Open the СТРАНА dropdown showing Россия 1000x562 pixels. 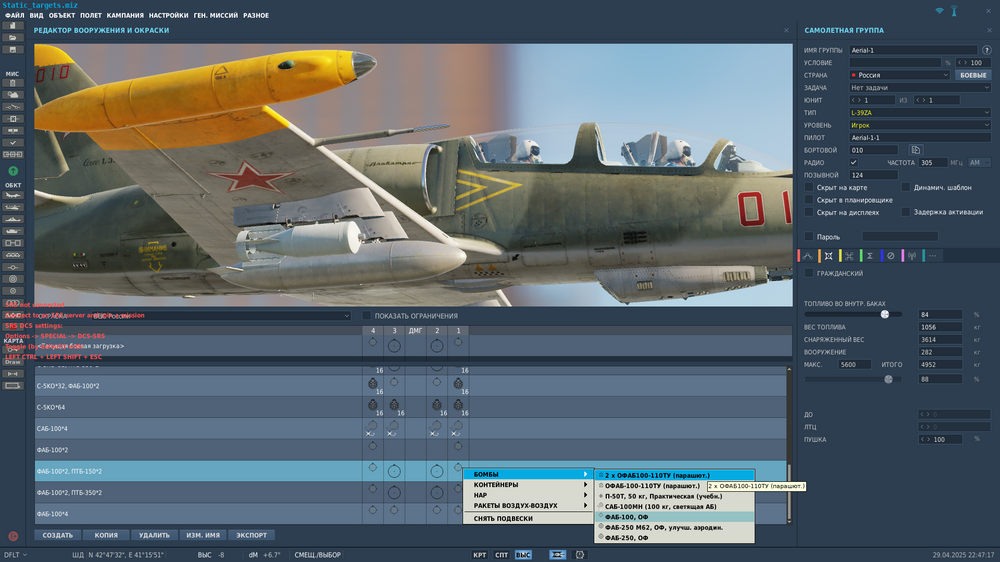(x=897, y=75)
